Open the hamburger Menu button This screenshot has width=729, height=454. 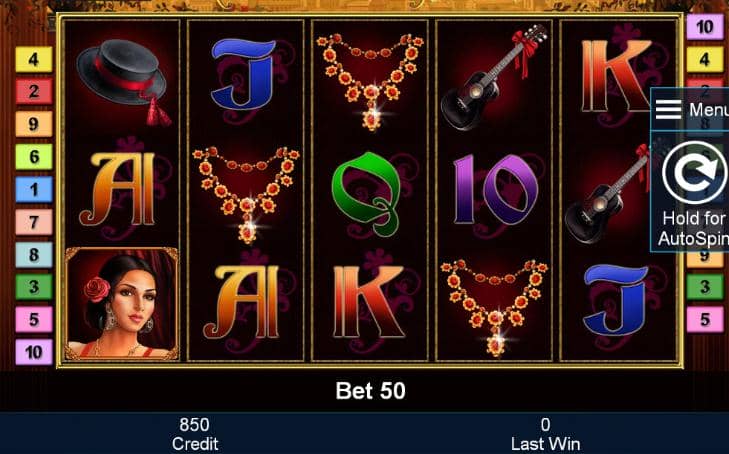click(x=690, y=110)
